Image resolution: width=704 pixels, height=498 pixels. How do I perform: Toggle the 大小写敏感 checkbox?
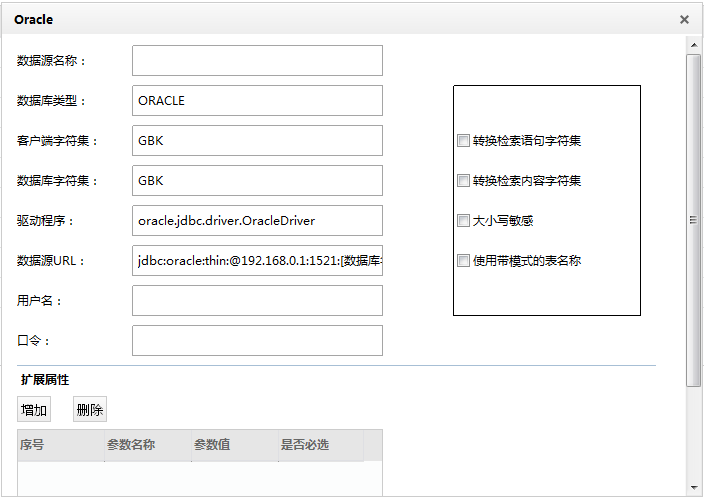tap(463, 220)
